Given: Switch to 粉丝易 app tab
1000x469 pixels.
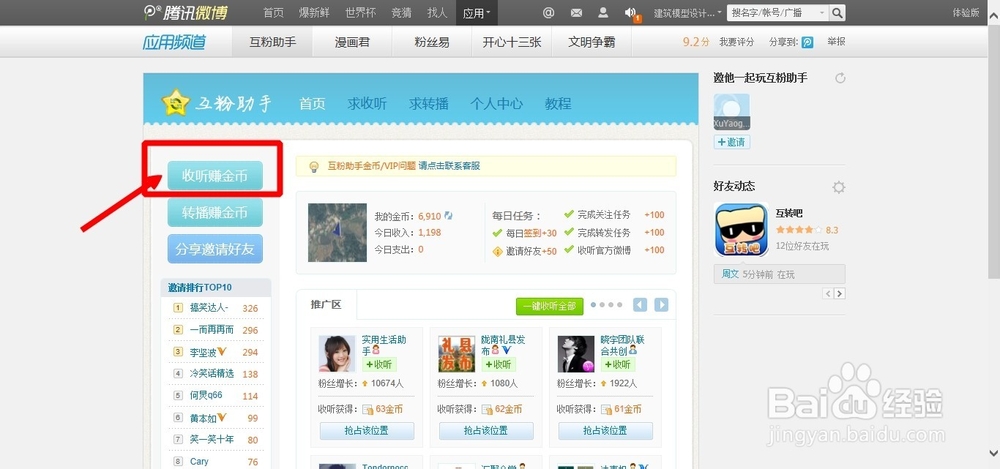Looking at the screenshot, I should 432,42.
